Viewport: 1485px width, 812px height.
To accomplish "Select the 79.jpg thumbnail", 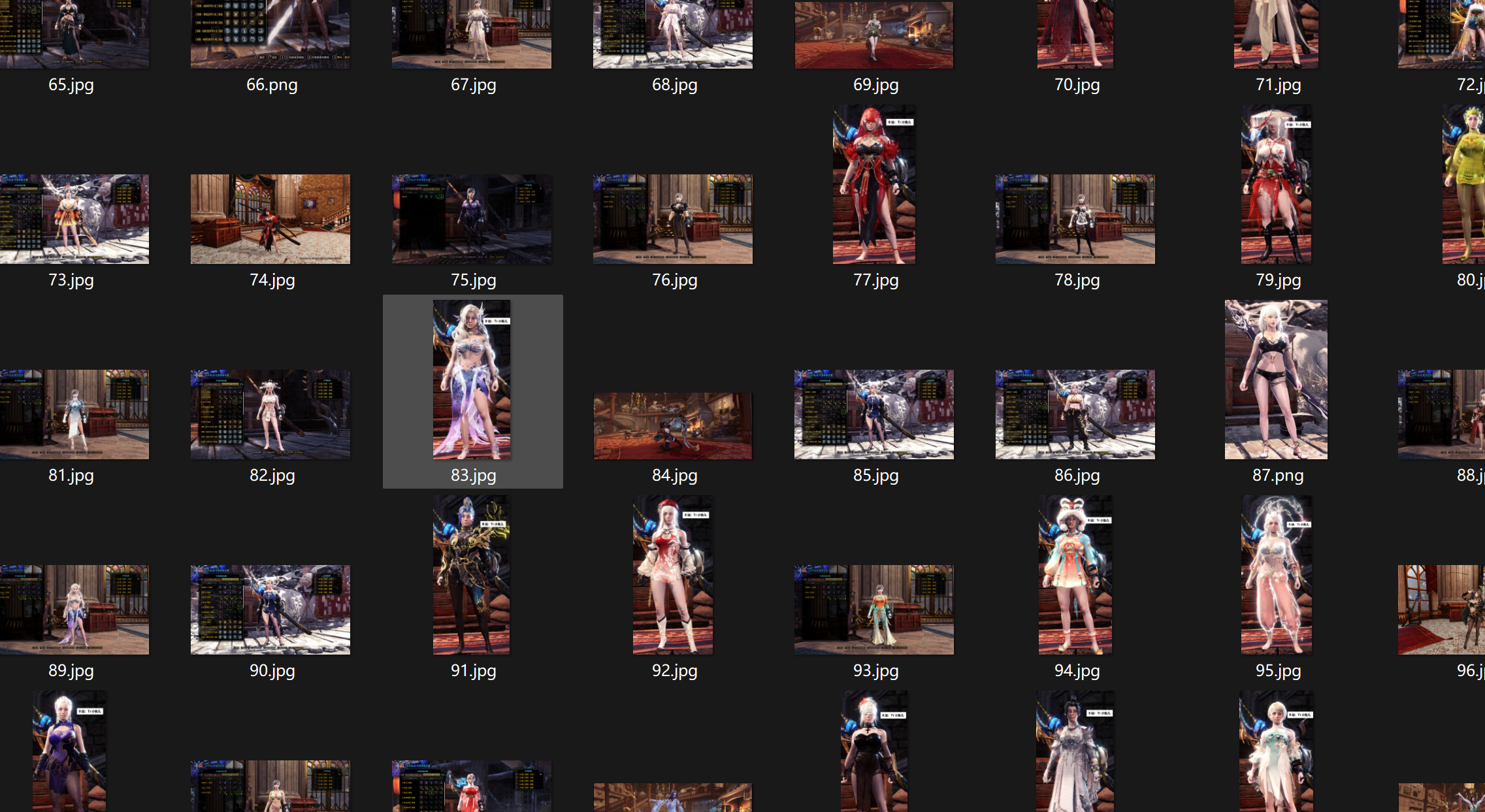I will 1276,184.
